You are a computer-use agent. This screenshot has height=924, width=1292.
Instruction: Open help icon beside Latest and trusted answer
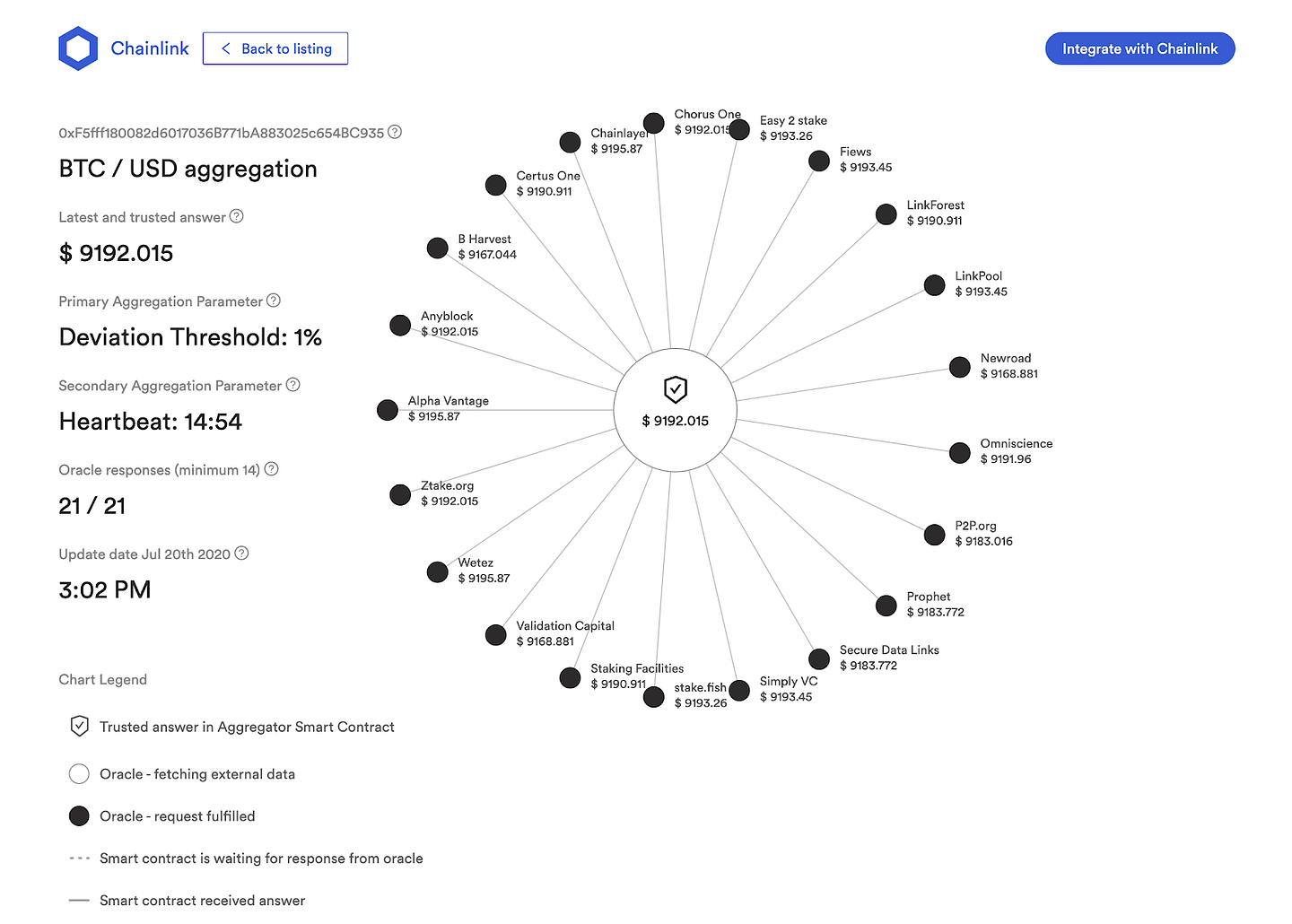click(x=237, y=216)
